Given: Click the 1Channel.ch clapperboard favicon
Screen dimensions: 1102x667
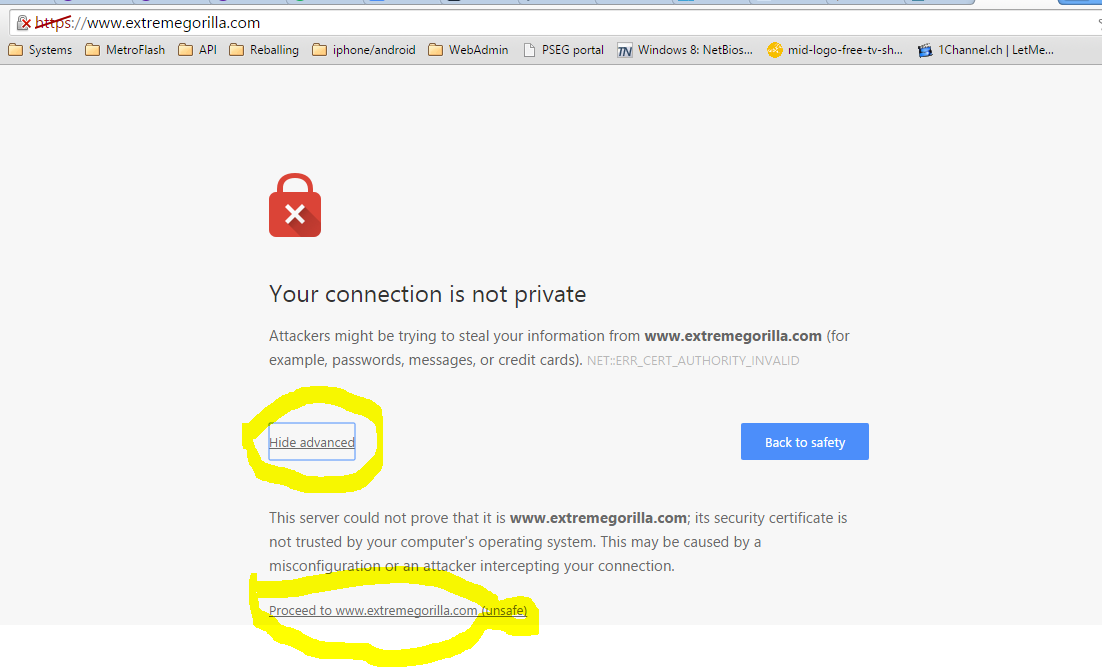Looking at the screenshot, I should pyautogui.click(x=925, y=50).
